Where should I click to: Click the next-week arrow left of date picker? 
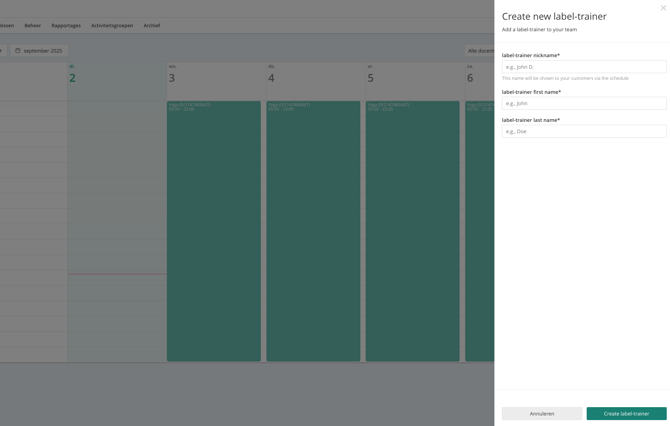(x=2, y=50)
